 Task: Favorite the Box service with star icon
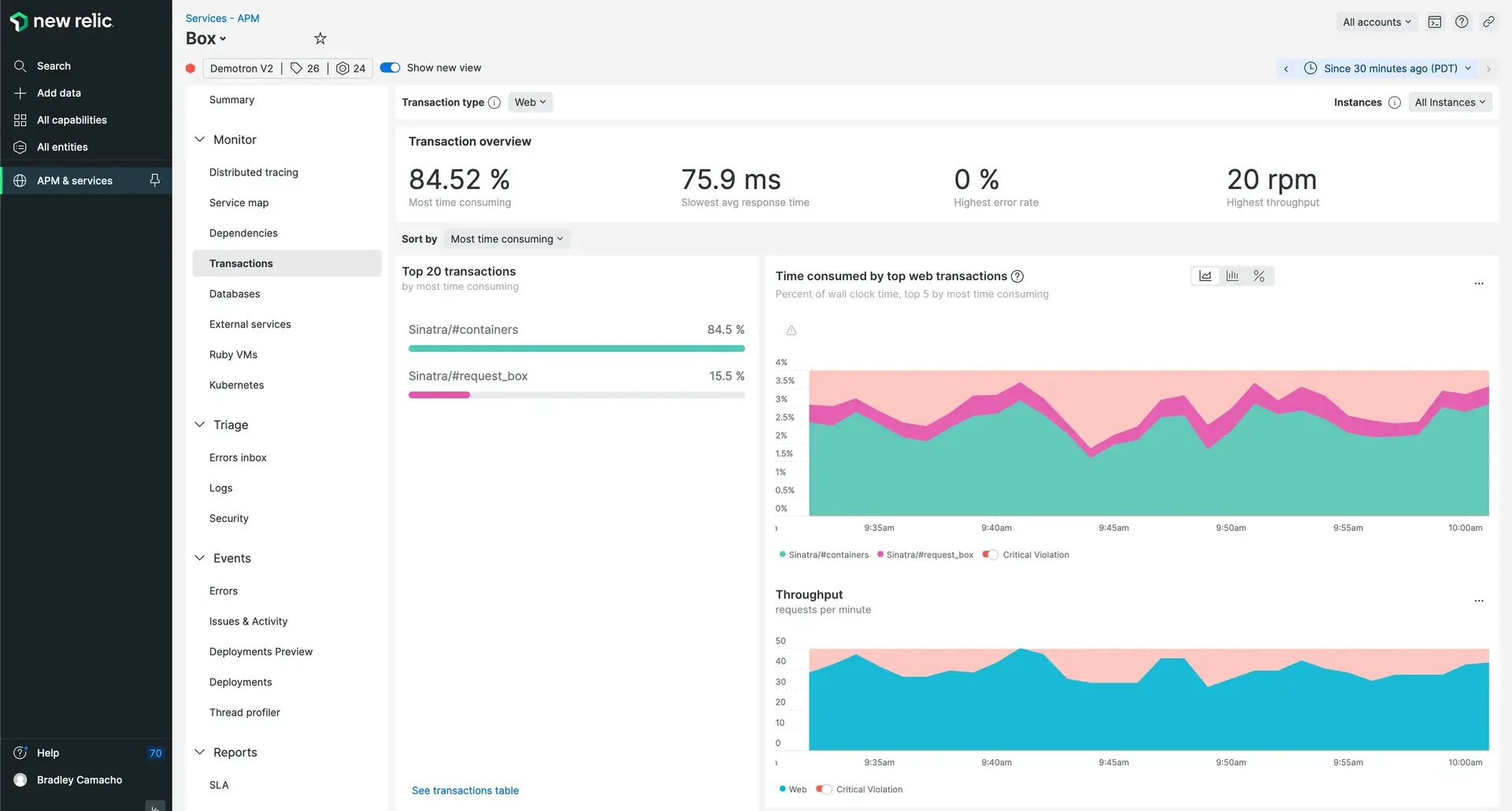pos(320,39)
